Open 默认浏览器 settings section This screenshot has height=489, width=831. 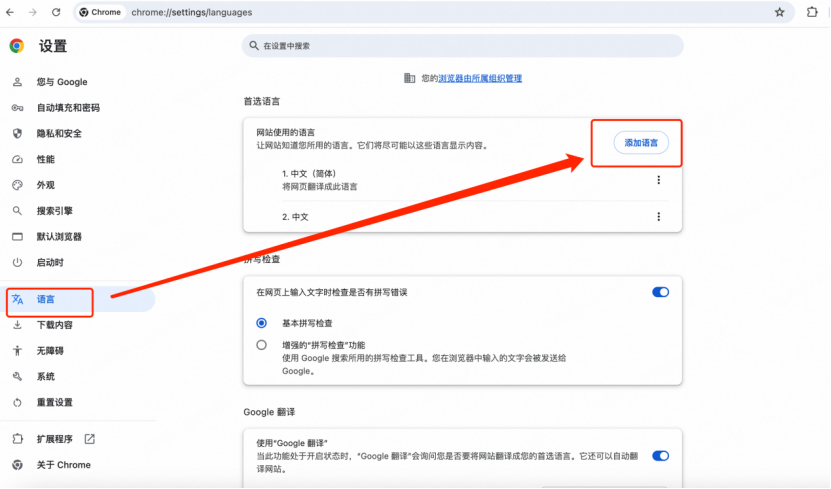[x=59, y=236]
